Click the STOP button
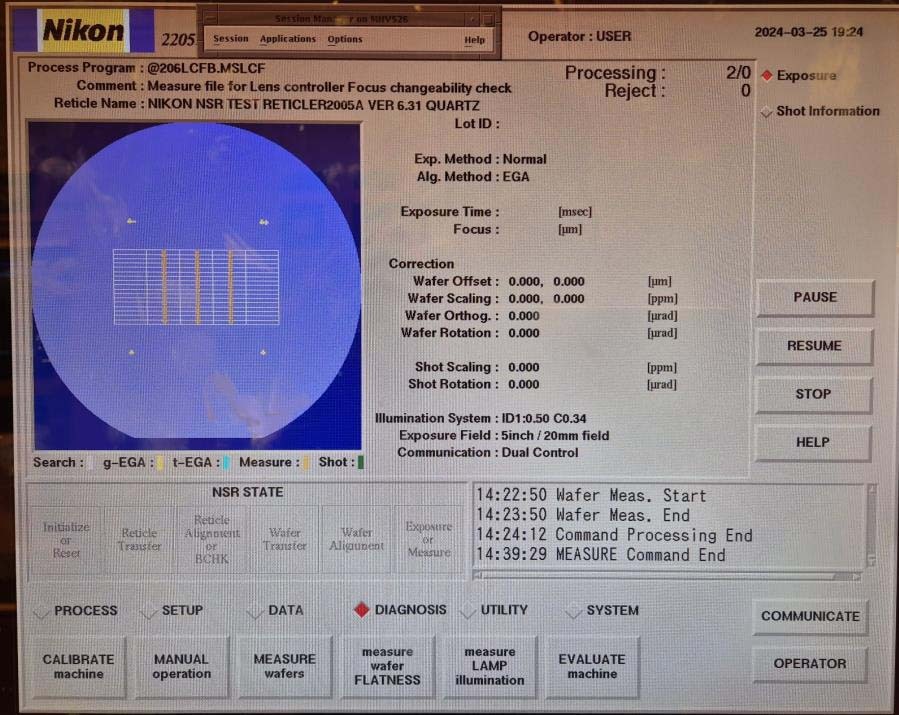899x715 pixels. pos(813,394)
